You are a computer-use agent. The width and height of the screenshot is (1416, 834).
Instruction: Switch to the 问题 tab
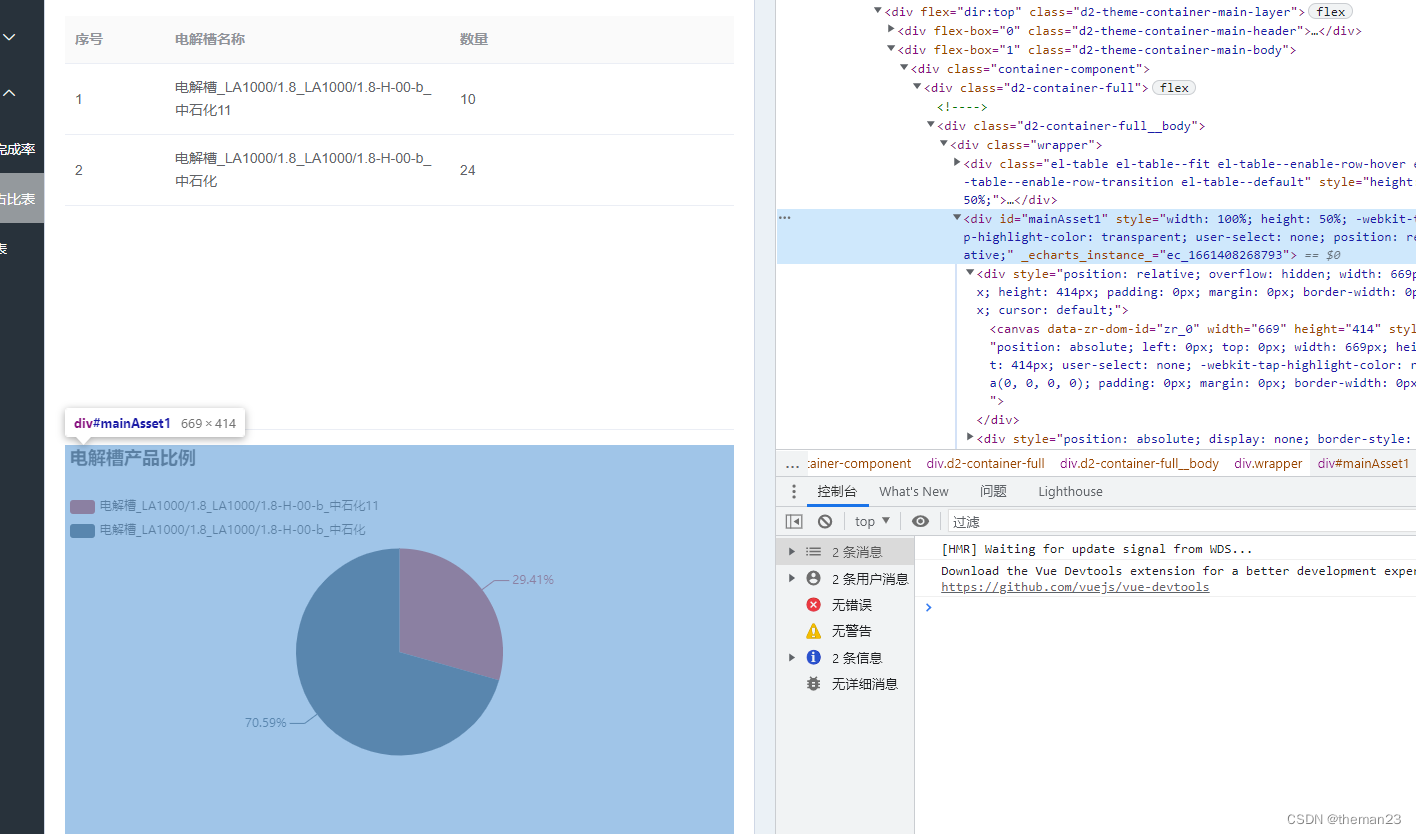pos(993,491)
